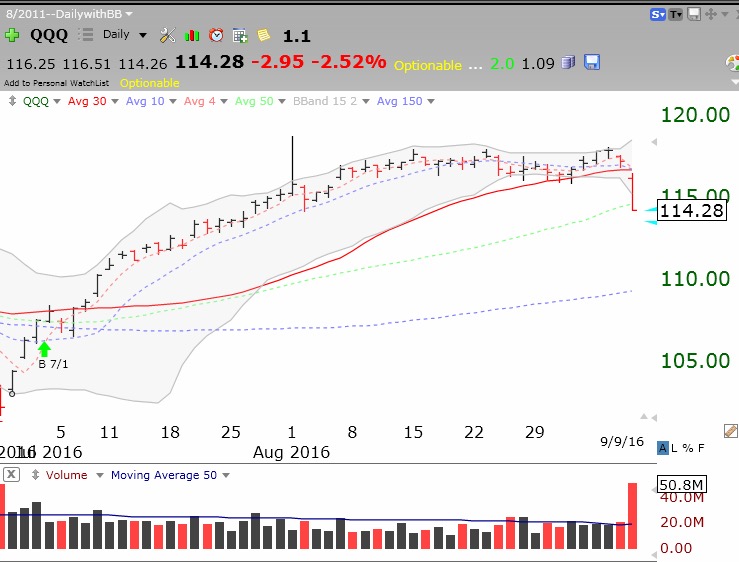This screenshot has width=739, height=562.
Task: Click the gray T template button
Action: 675,15
